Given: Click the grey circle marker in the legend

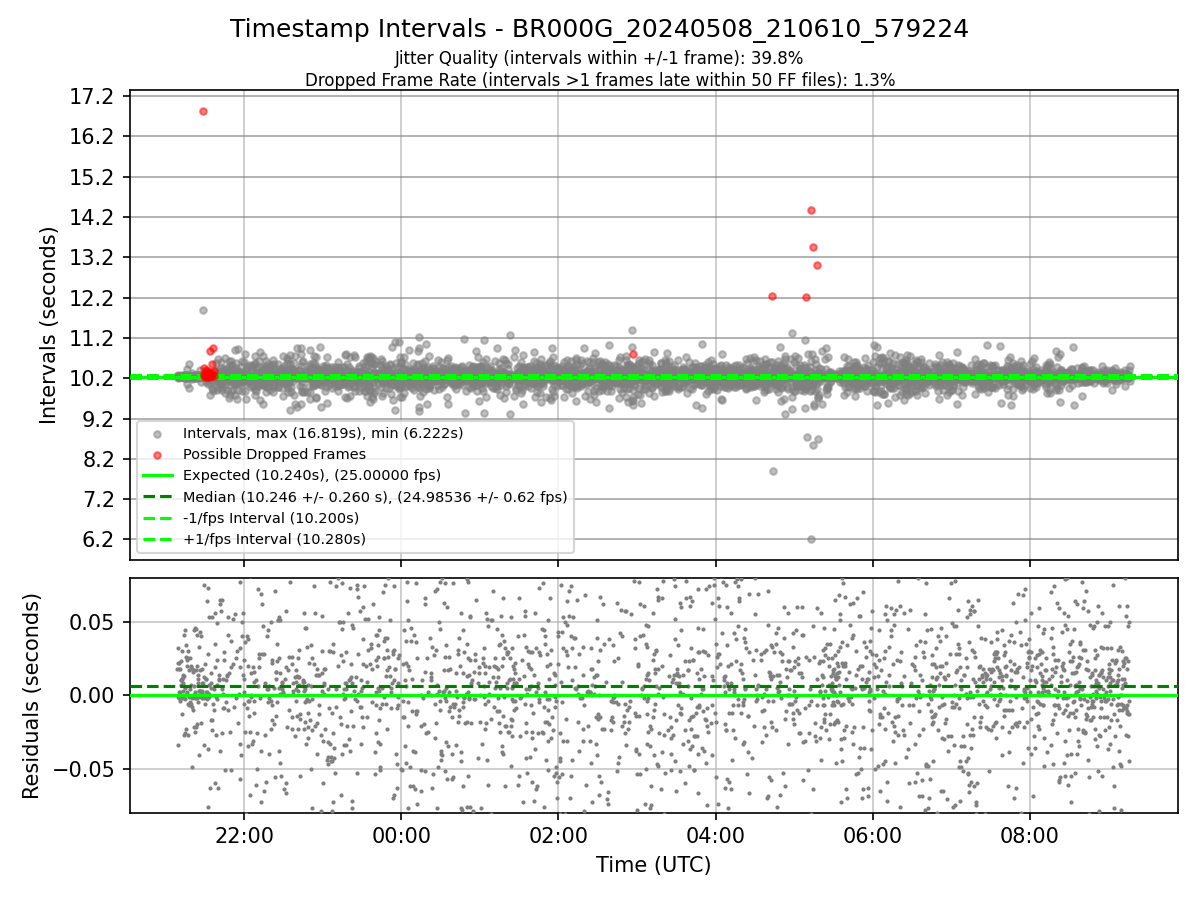Looking at the screenshot, I should (x=157, y=434).
